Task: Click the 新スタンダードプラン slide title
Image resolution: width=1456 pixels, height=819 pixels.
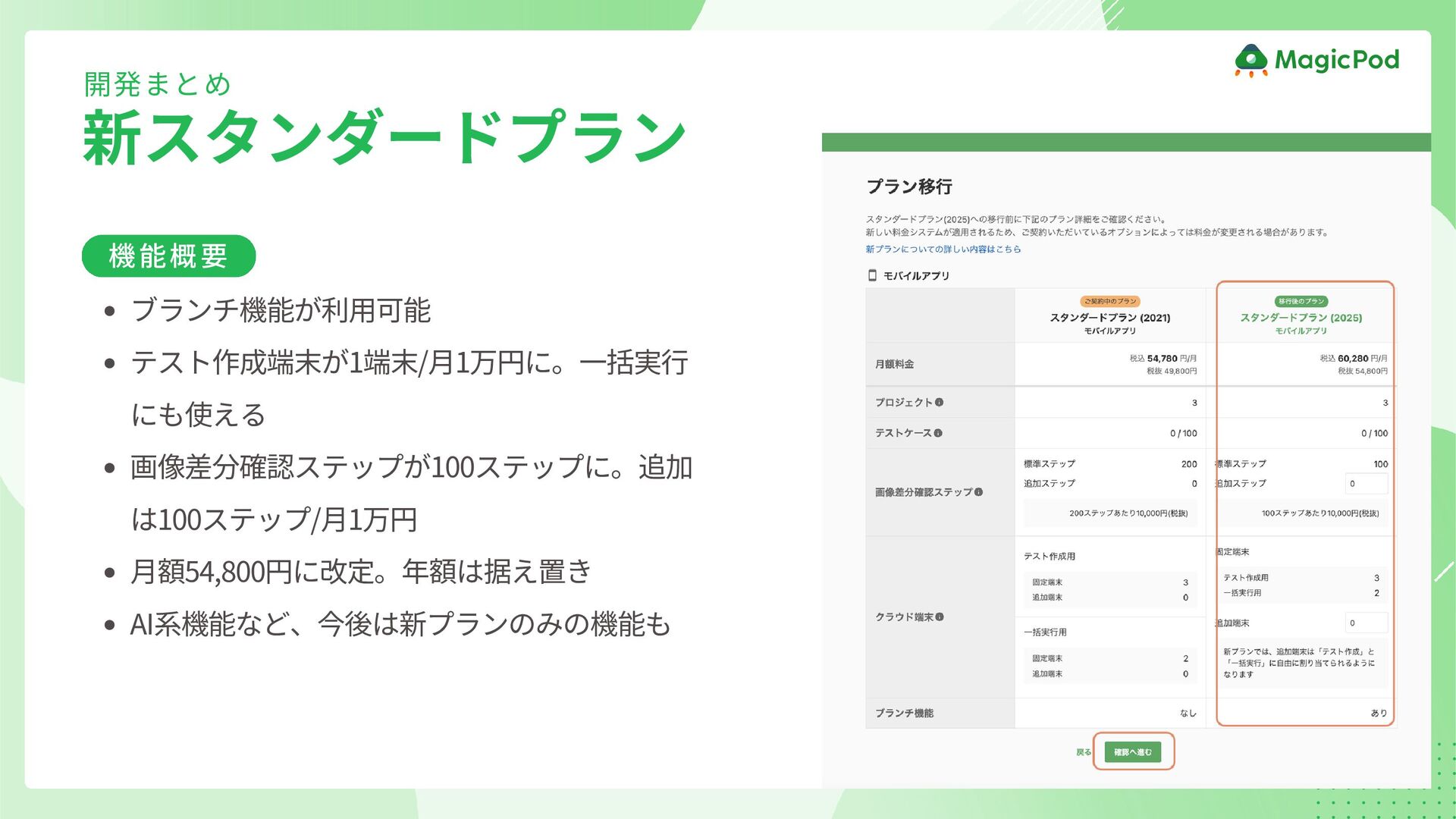Action: (384, 137)
